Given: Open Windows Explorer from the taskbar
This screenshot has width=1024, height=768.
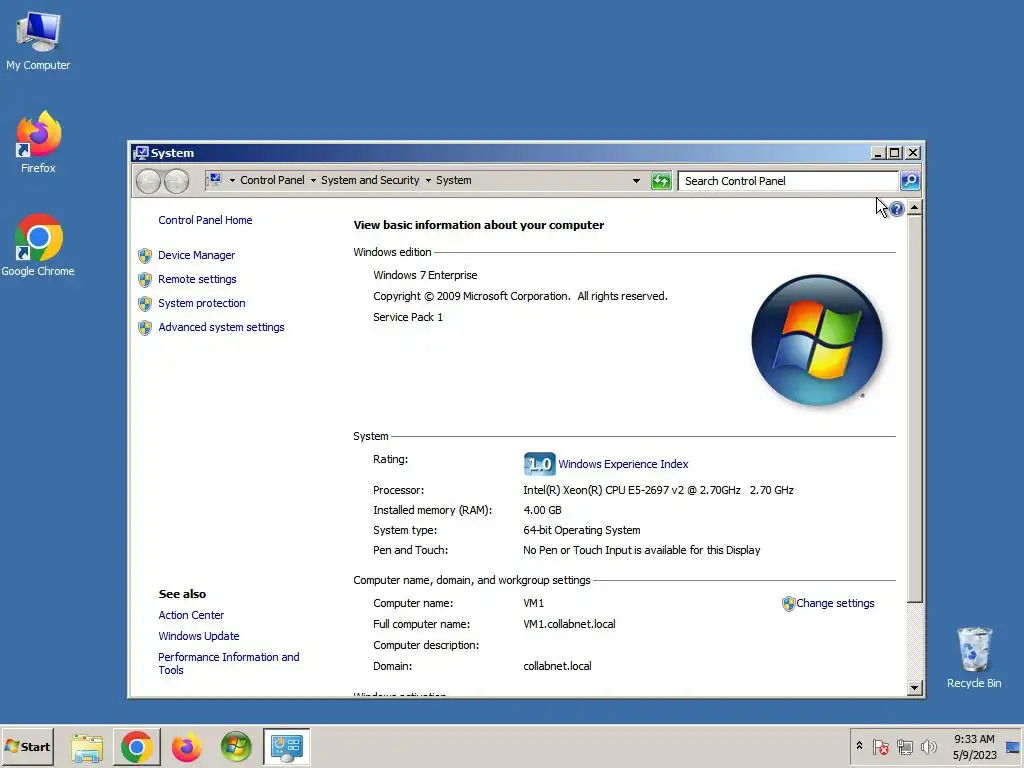Looking at the screenshot, I should [87, 747].
